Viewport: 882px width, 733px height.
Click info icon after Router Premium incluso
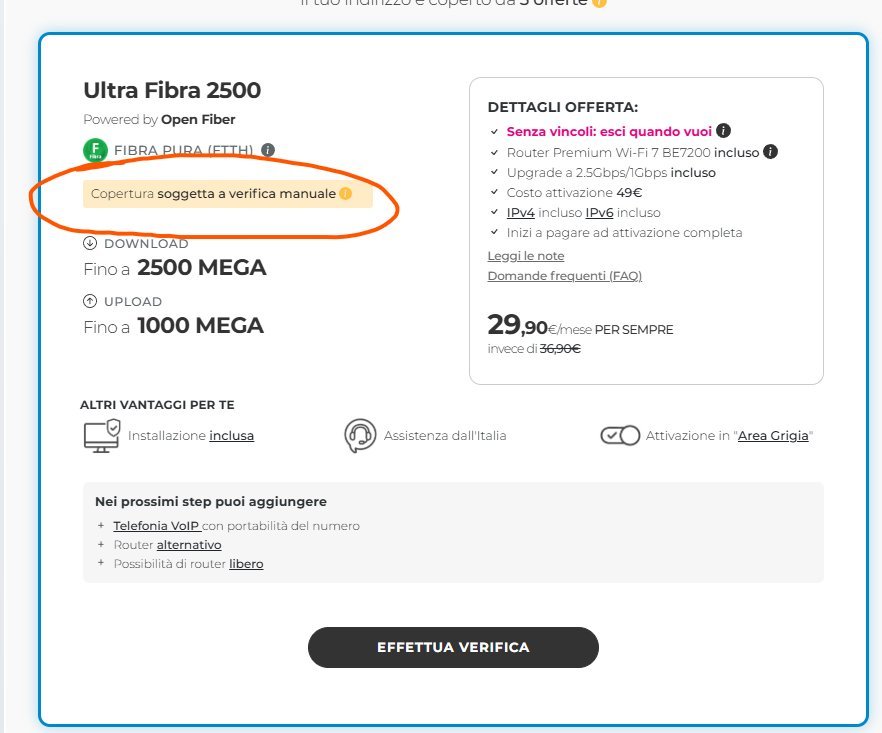click(x=770, y=152)
